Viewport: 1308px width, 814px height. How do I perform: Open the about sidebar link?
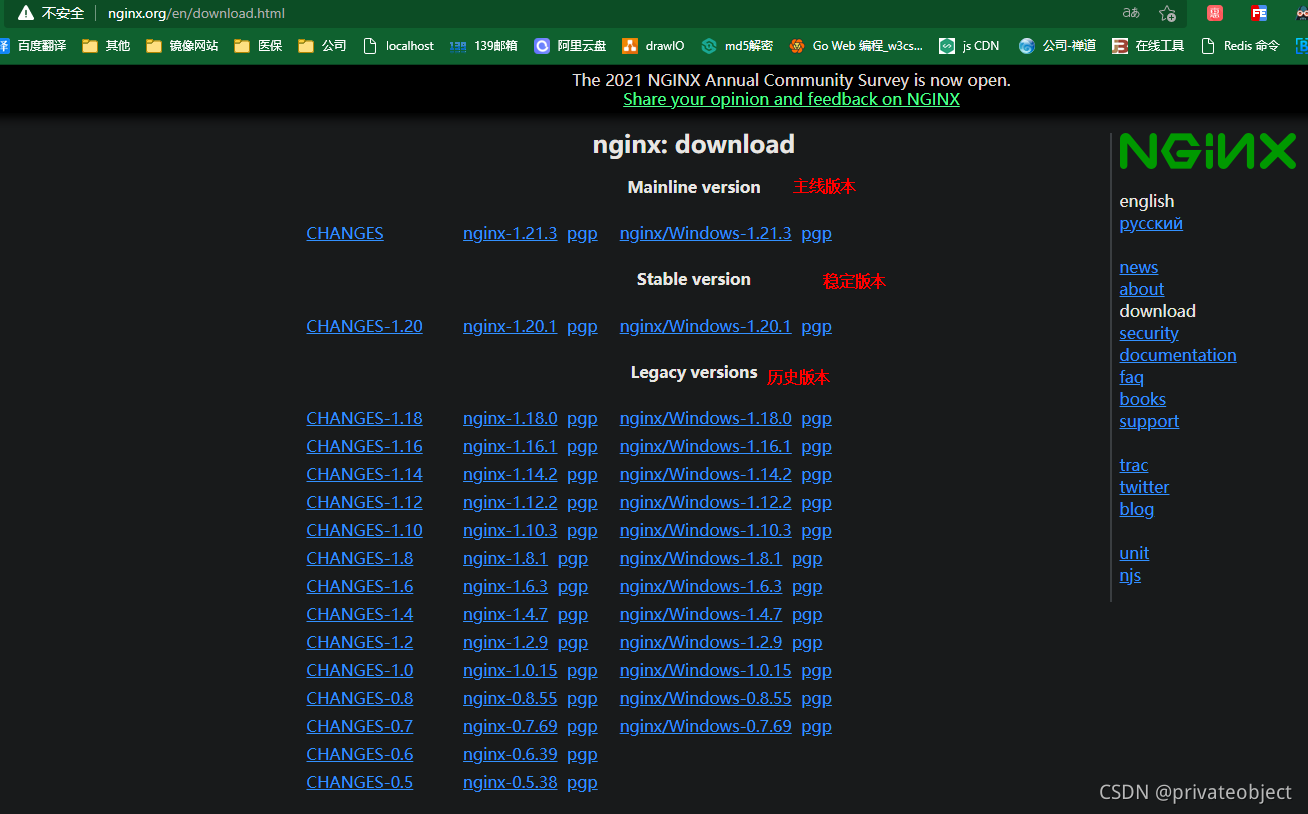(1142, 289)
